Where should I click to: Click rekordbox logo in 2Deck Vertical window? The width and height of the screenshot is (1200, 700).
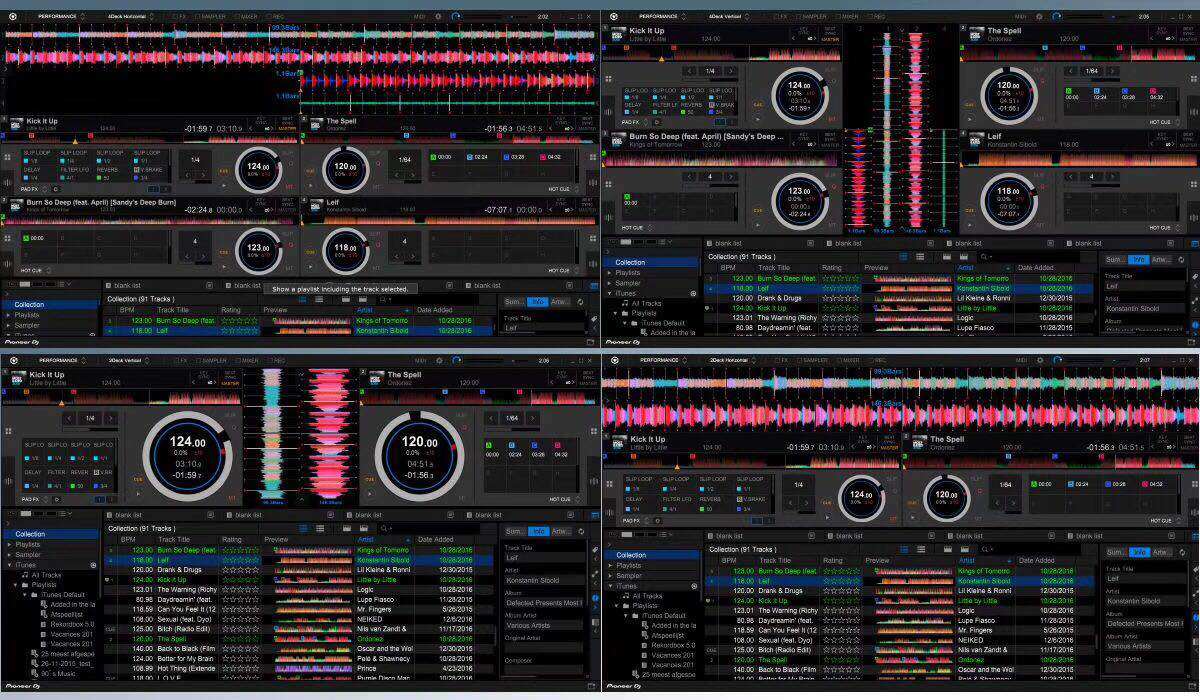point(14,360)
